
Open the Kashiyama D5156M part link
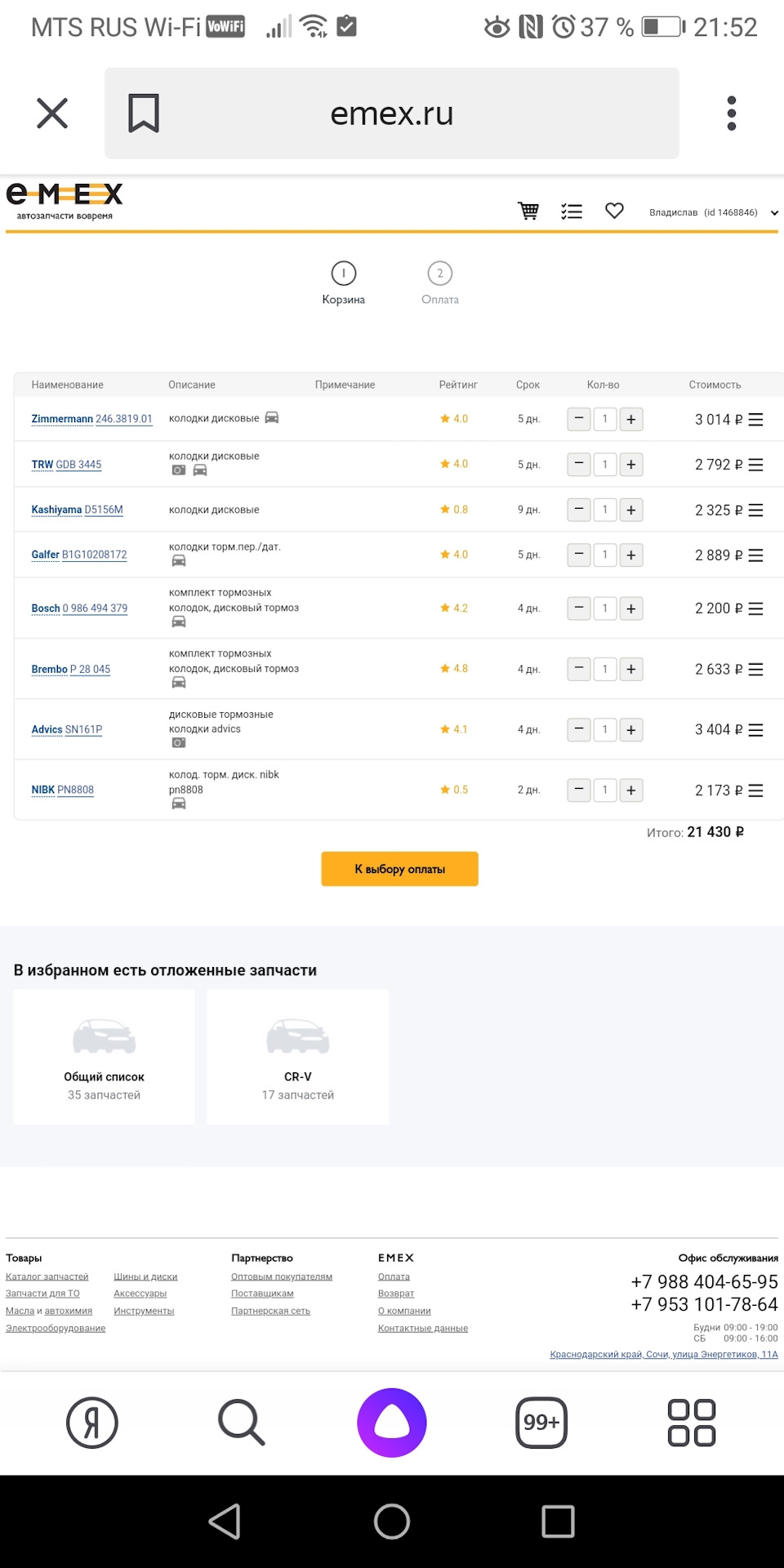click(x=77, y=510)
